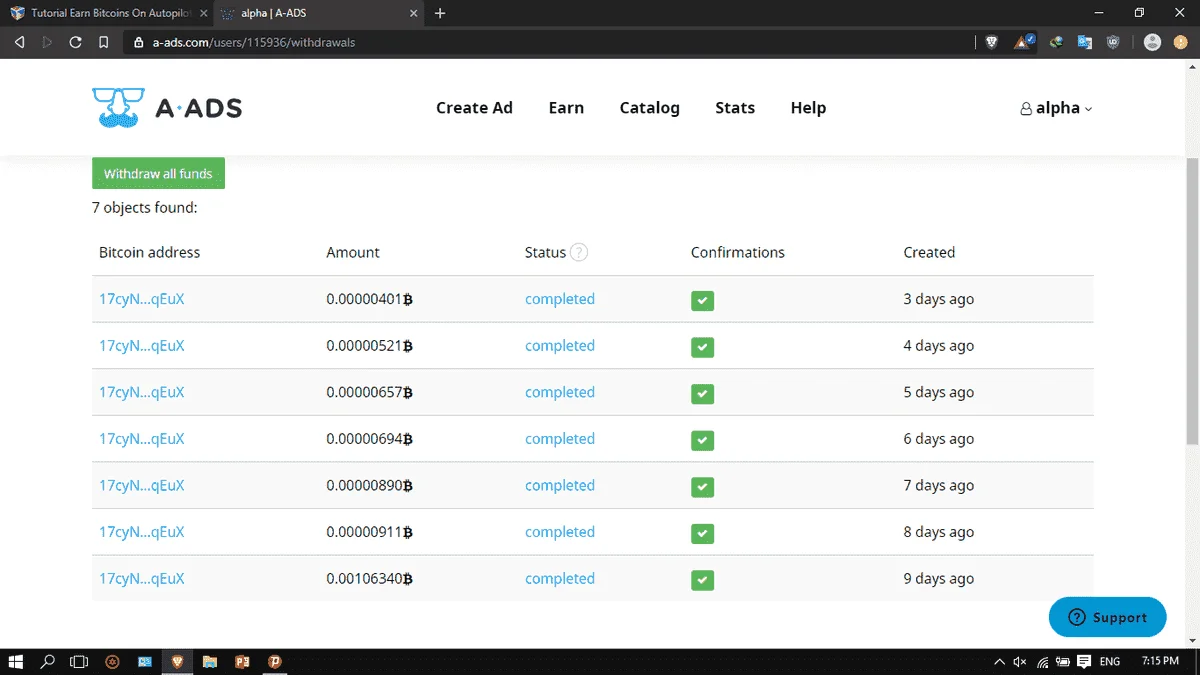Click the confirmations checkmark for 5 days ago
The height and width of the screenshot is (675, 1200).
coord(702,393)
